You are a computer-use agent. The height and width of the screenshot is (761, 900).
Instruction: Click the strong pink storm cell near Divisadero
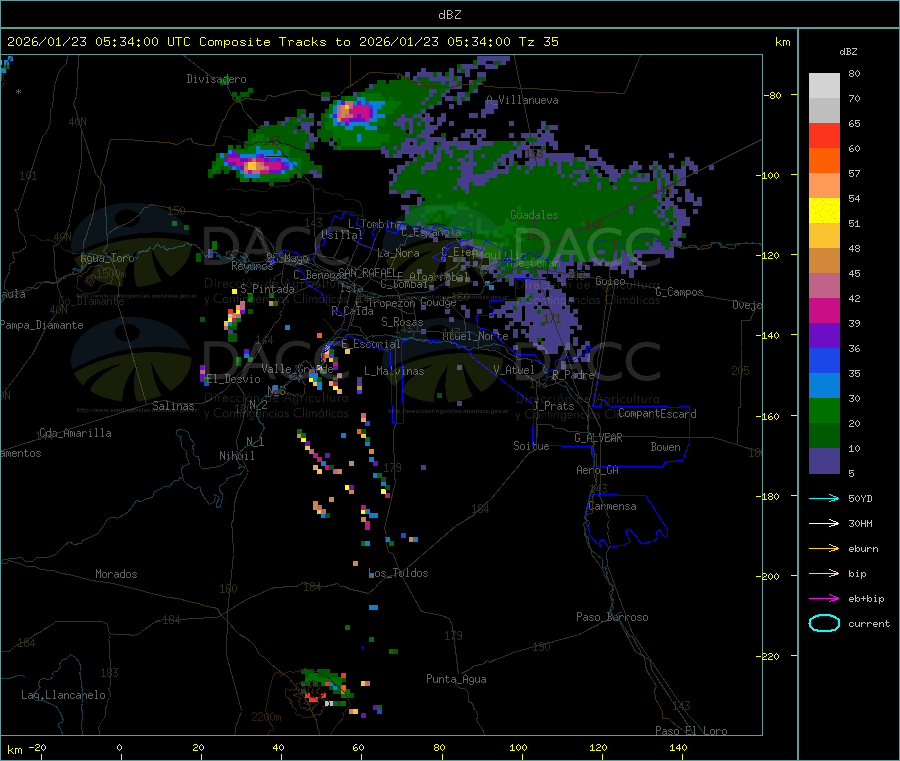(x=354, y=112)
